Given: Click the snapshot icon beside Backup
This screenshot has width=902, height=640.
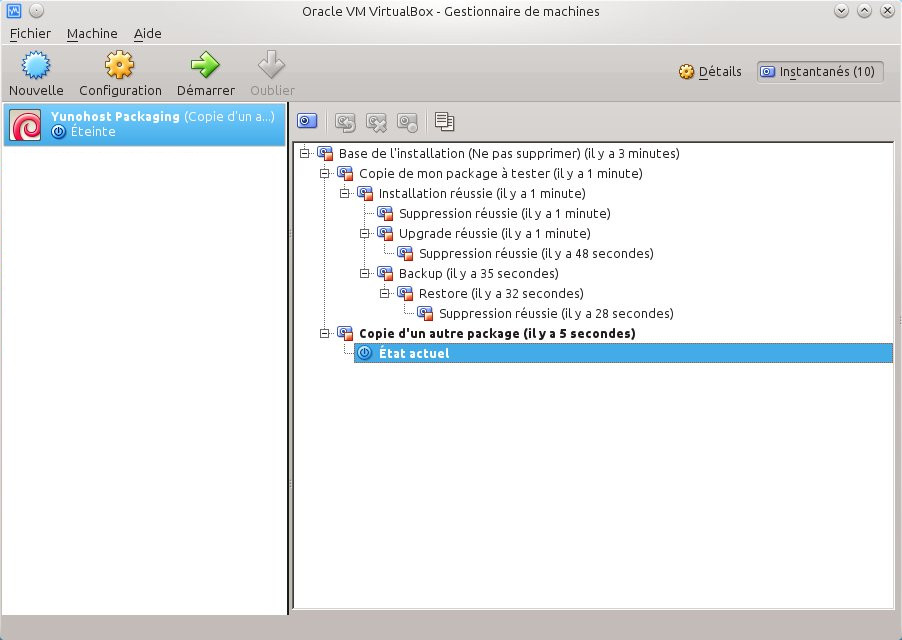Looking at the screenshot, I should 384,273.
